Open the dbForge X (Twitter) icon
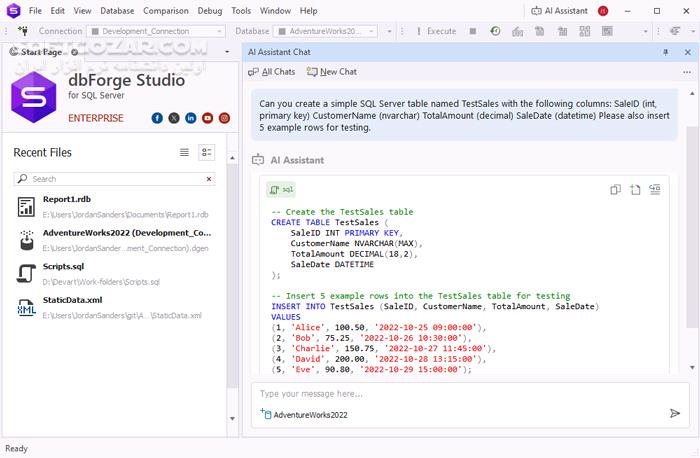 pos(174,118)
